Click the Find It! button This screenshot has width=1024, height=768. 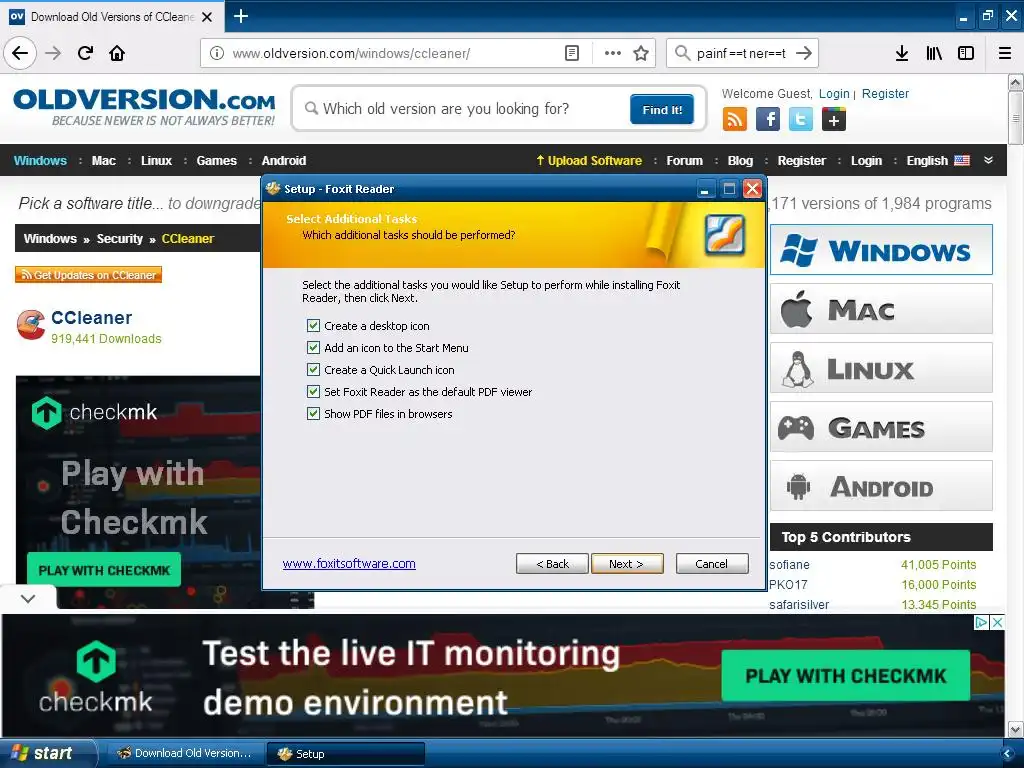coord(662,109)
